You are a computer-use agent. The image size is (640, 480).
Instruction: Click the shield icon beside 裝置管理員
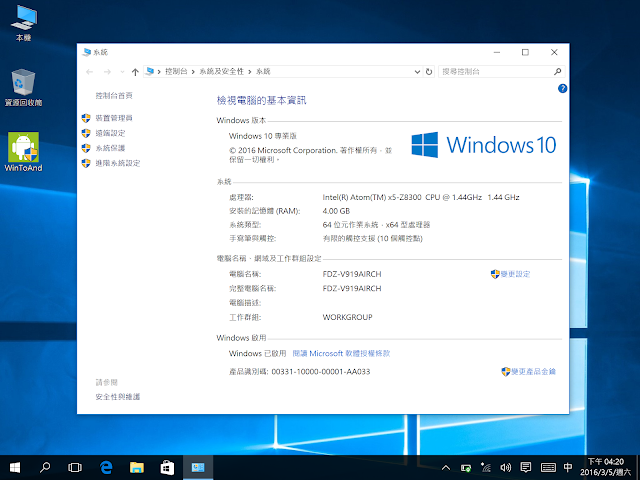point(86,118)
